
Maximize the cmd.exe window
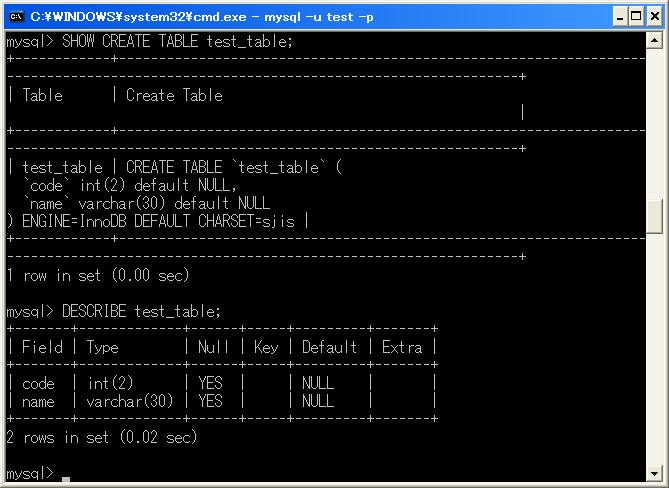633,15
